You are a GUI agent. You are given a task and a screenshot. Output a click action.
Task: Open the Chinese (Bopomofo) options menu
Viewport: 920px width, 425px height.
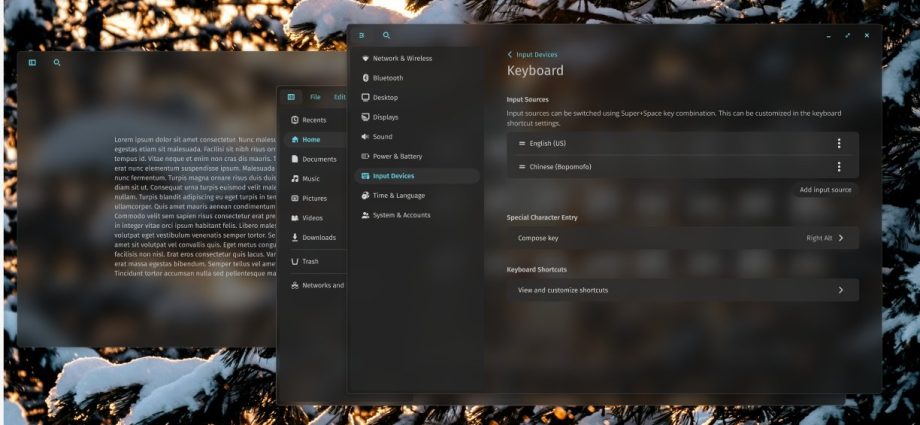(x=838, y=167)
